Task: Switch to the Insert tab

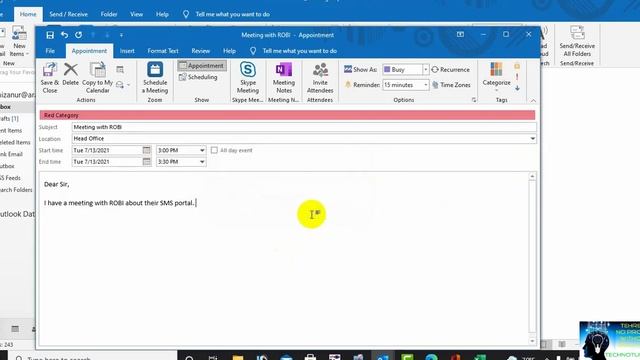Action: click(x=127, y=51)
